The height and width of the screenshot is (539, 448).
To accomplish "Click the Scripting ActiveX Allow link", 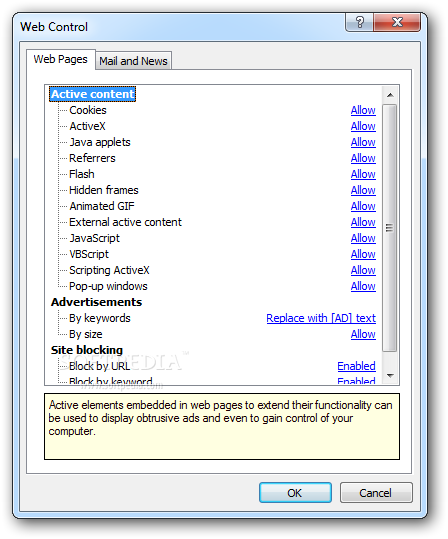I will (x=363, y=270).
